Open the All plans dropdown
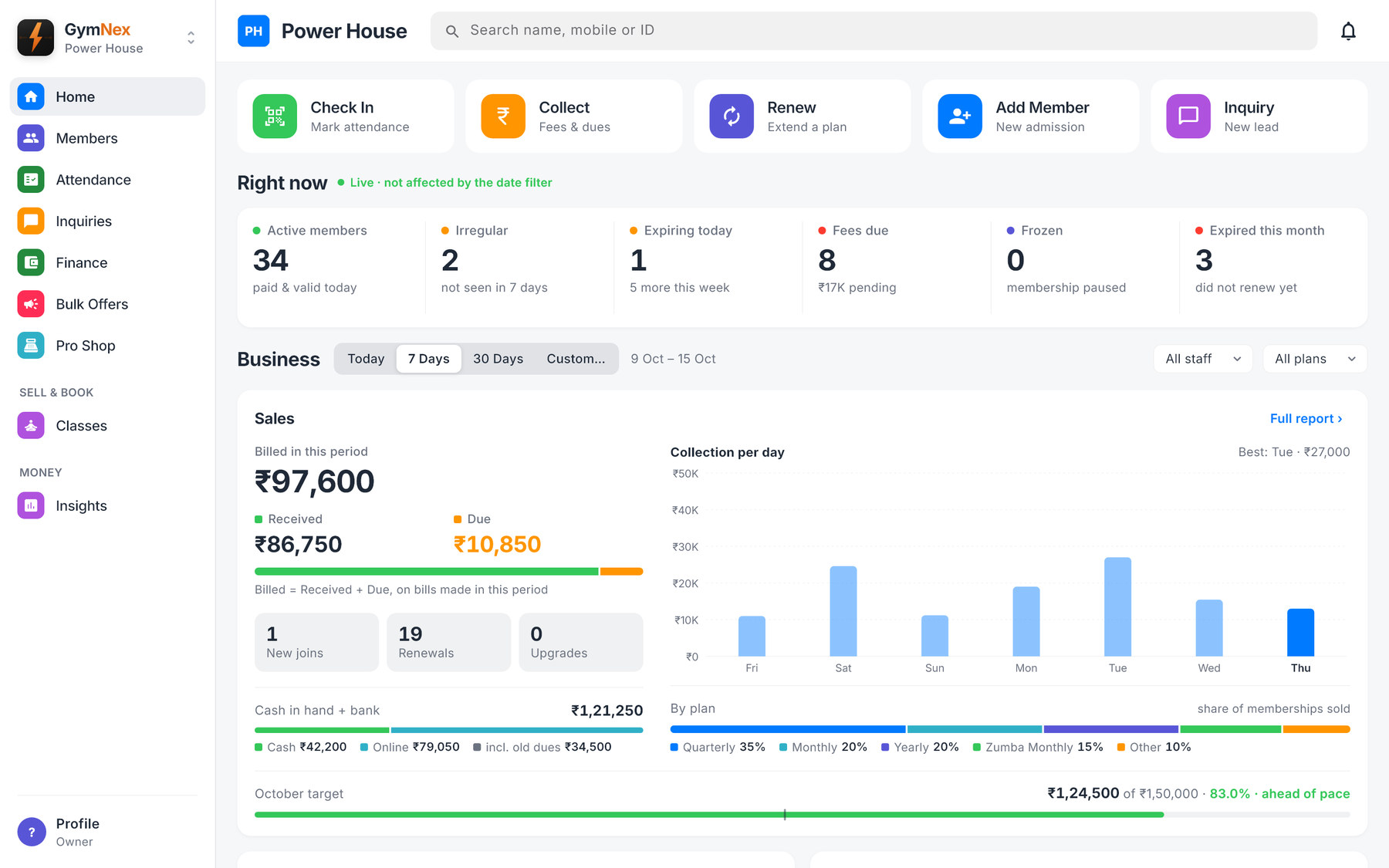This screenshot has width=1389, height=868. pyautogui.click(x=1315, y=359)
